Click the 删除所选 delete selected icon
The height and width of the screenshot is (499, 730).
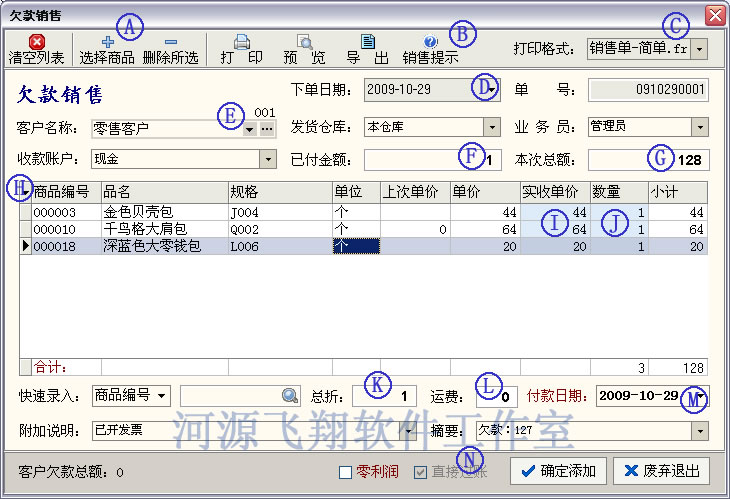pos(170,42)
